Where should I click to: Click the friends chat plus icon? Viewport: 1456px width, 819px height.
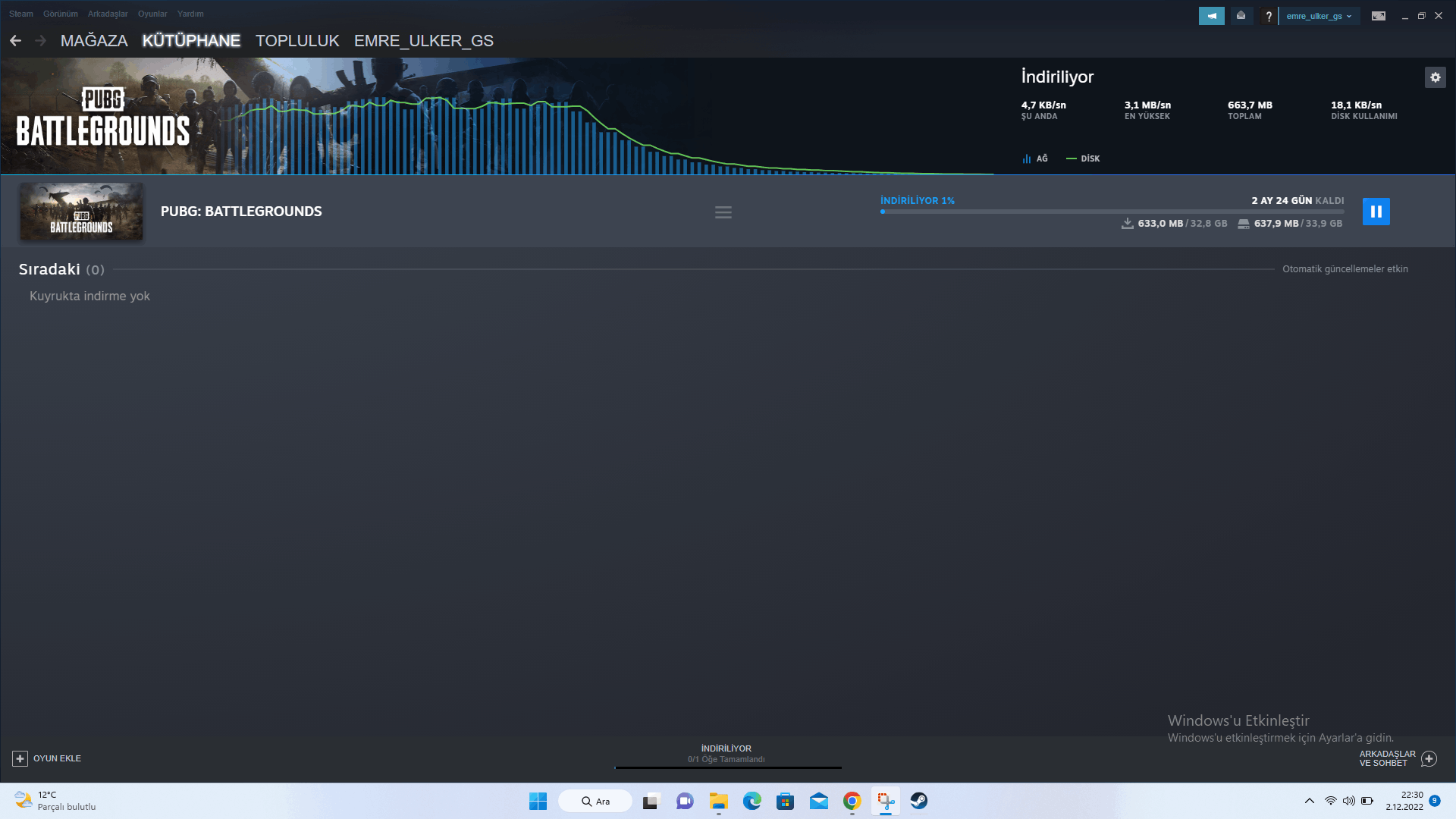pos(1429,758)
